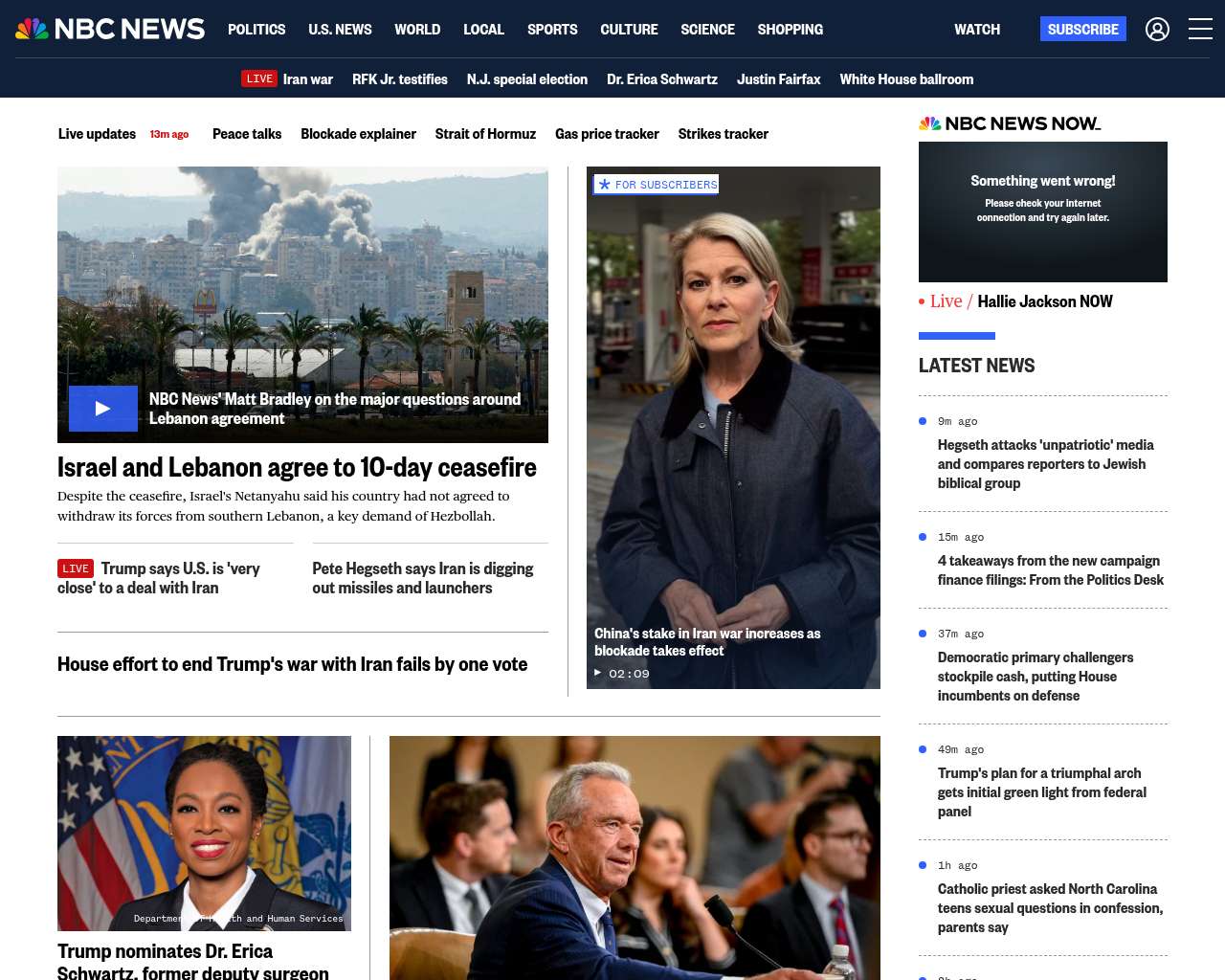
Task: Open the Gas price tracker link
Action: pyautogui.click(x=607, y=134)
